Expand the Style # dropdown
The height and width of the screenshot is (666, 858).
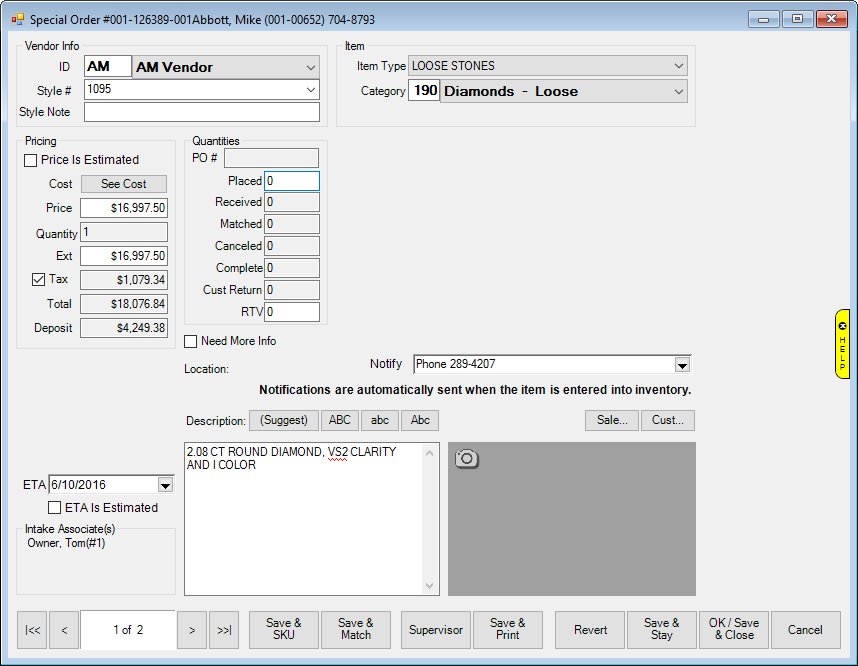pos(310,90)
